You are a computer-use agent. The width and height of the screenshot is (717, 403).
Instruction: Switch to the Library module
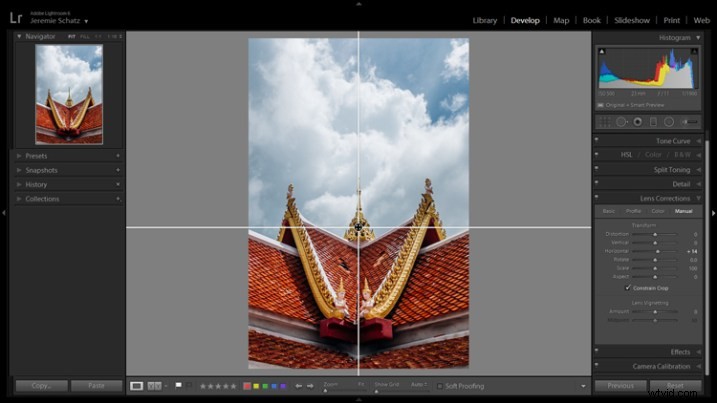[x=485, y=20]
